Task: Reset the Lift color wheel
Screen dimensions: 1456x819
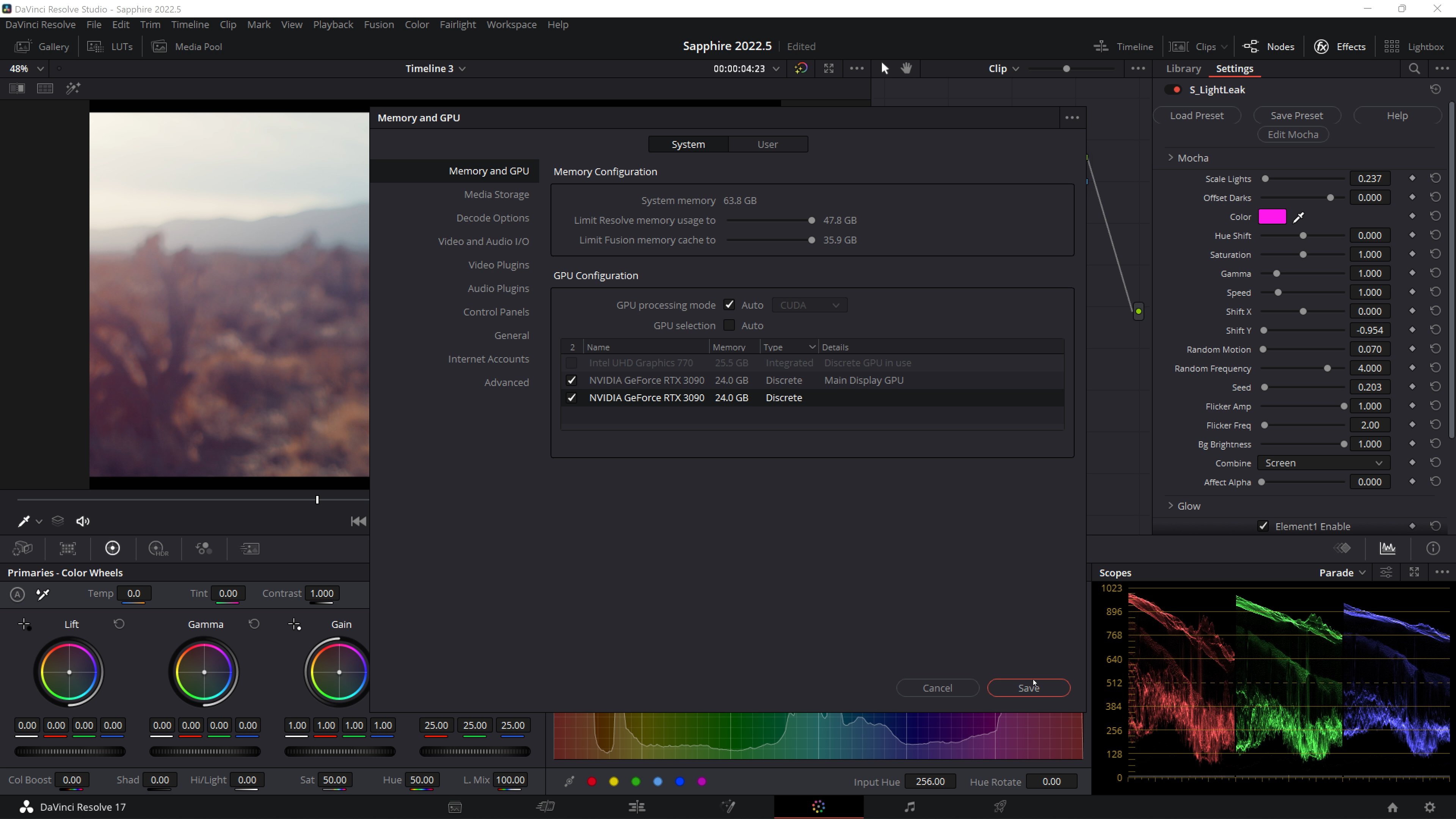Action: click(119, 624)
